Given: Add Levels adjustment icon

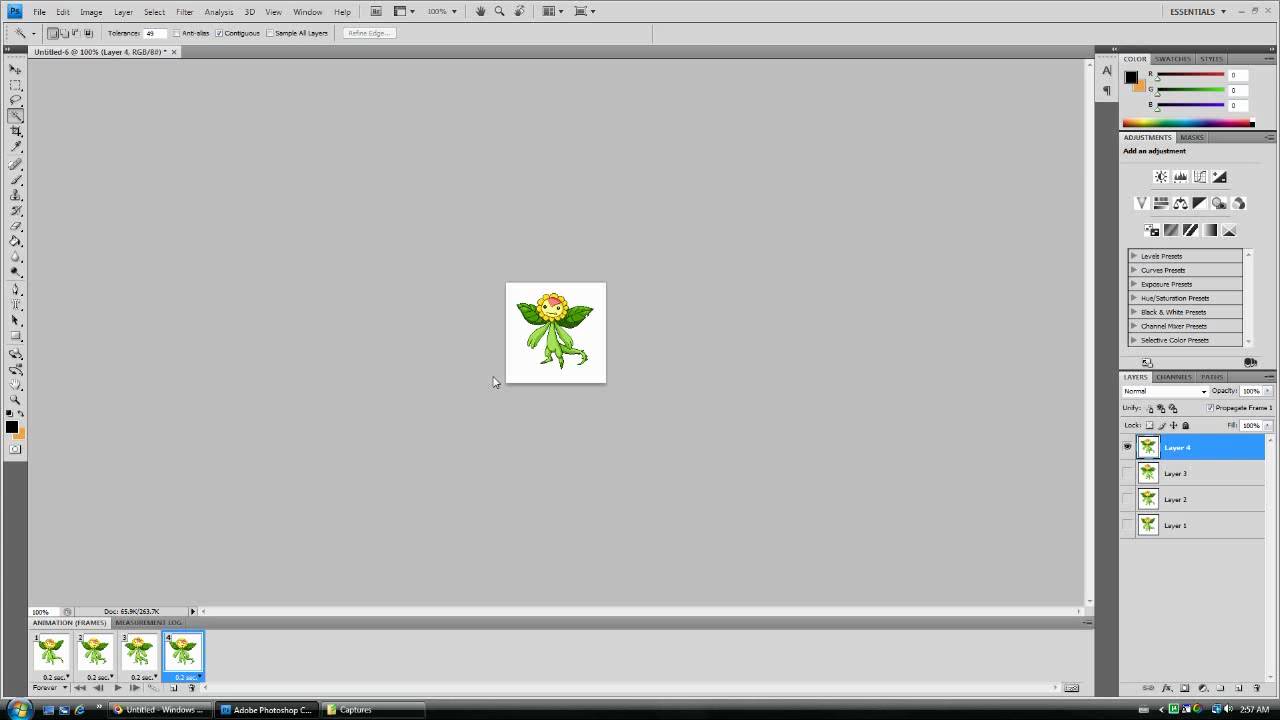Looking at the screenshot, I should pos(1180,177).
